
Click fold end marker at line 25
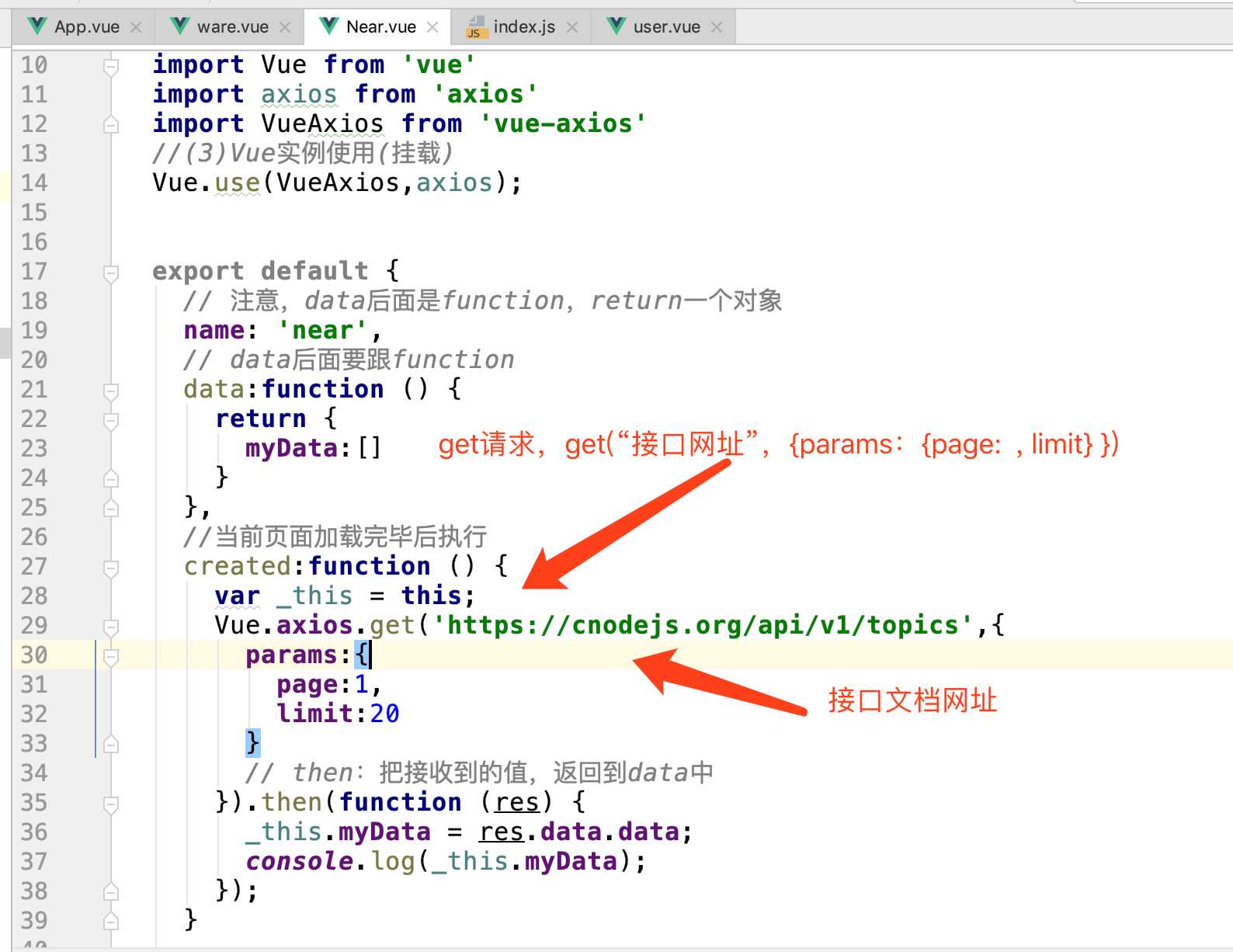pos(111,508)
